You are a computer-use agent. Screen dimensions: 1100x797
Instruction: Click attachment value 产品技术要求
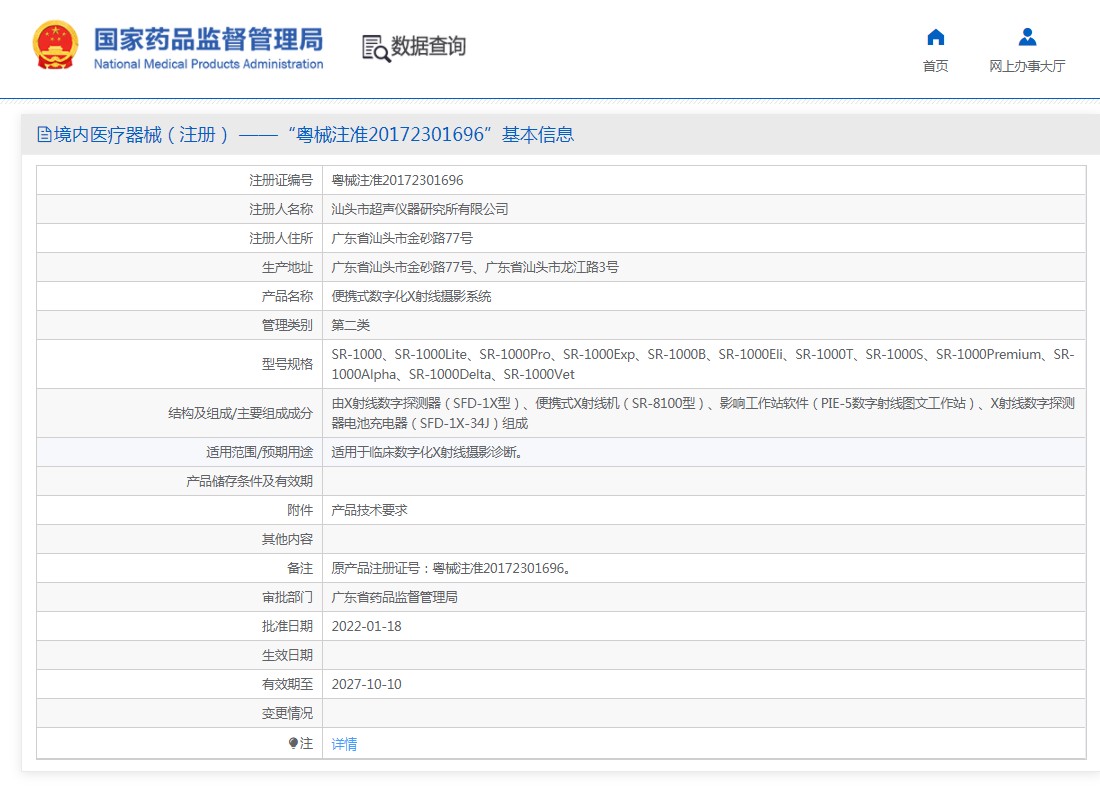[369, 510]
